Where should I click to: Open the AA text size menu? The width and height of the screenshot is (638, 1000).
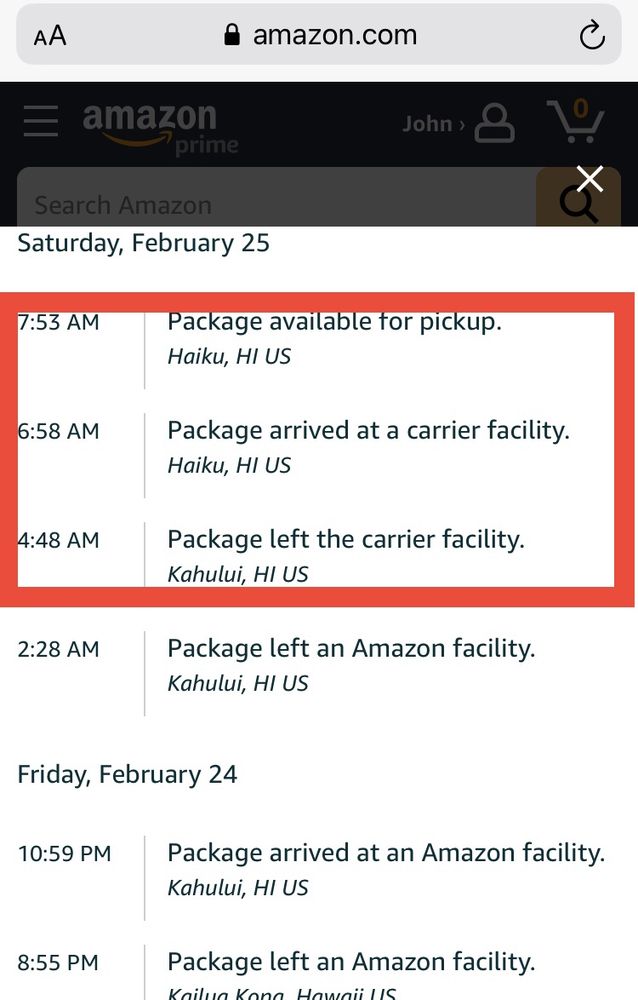click(49, 37)
